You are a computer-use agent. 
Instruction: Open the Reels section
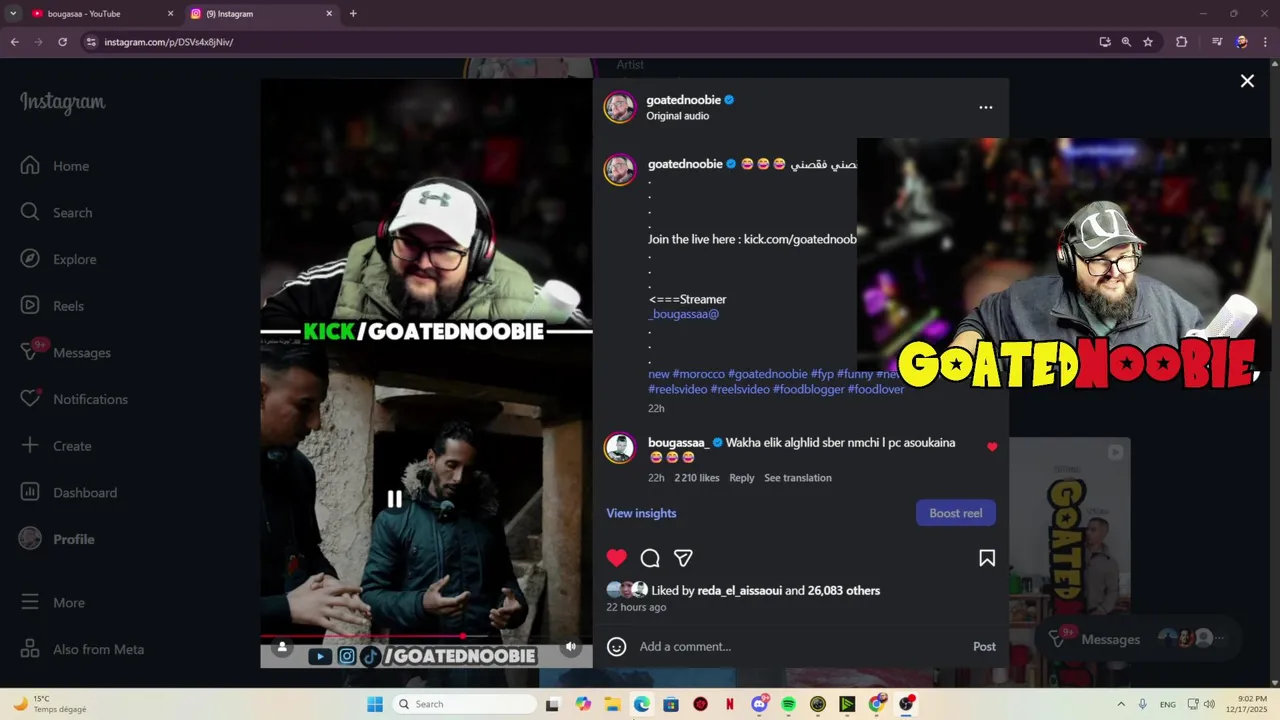coord(52,306)
